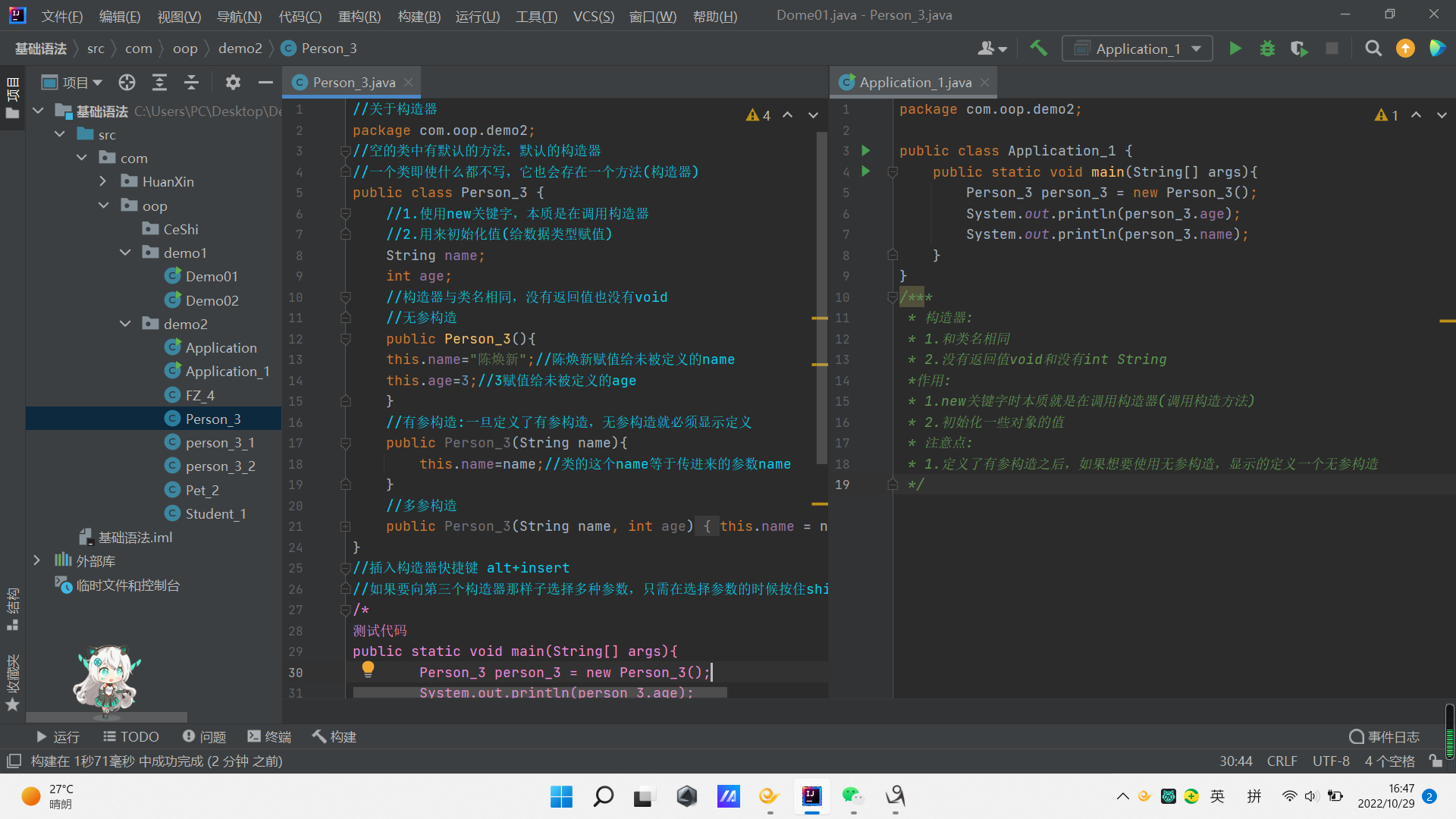This screenshot has height=819, width=1456.
Task: Click the green Run button in toolbar
Action: click(x=1235, y=49)
